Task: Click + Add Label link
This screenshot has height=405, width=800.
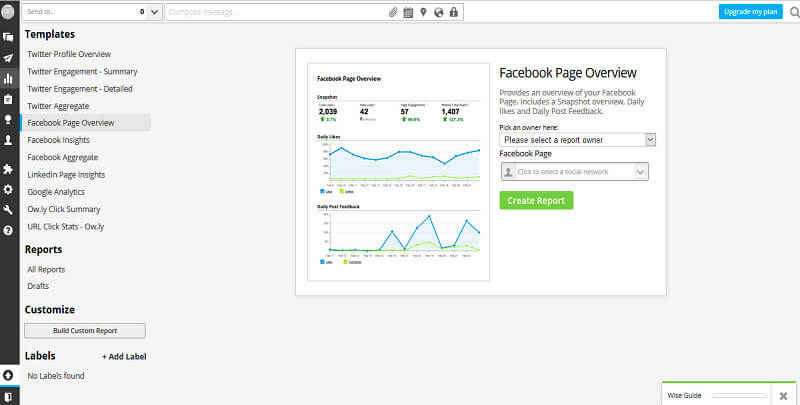Action: point(124,357)
